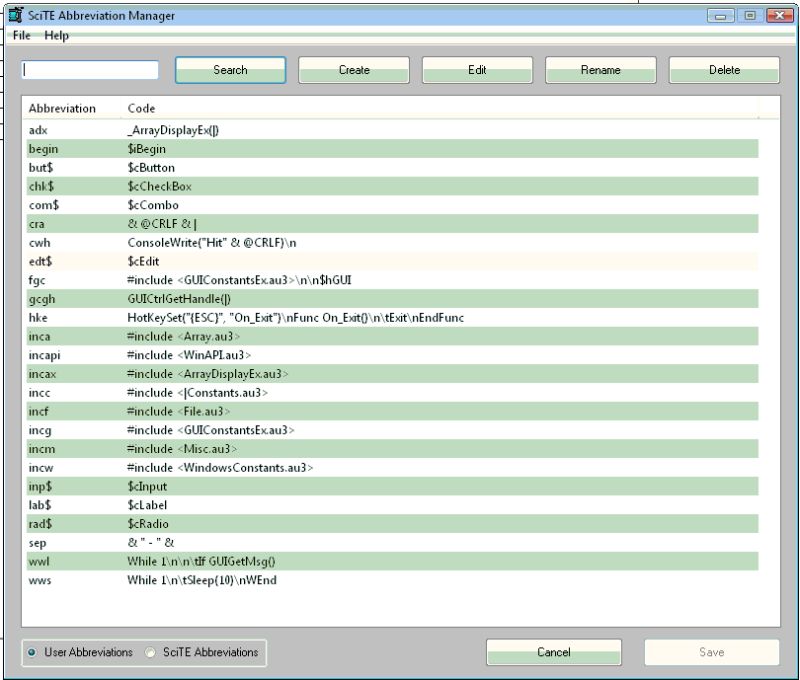Click the Create button
The width and height of the screenshot is (800, 680).
(x=354, y=70)
